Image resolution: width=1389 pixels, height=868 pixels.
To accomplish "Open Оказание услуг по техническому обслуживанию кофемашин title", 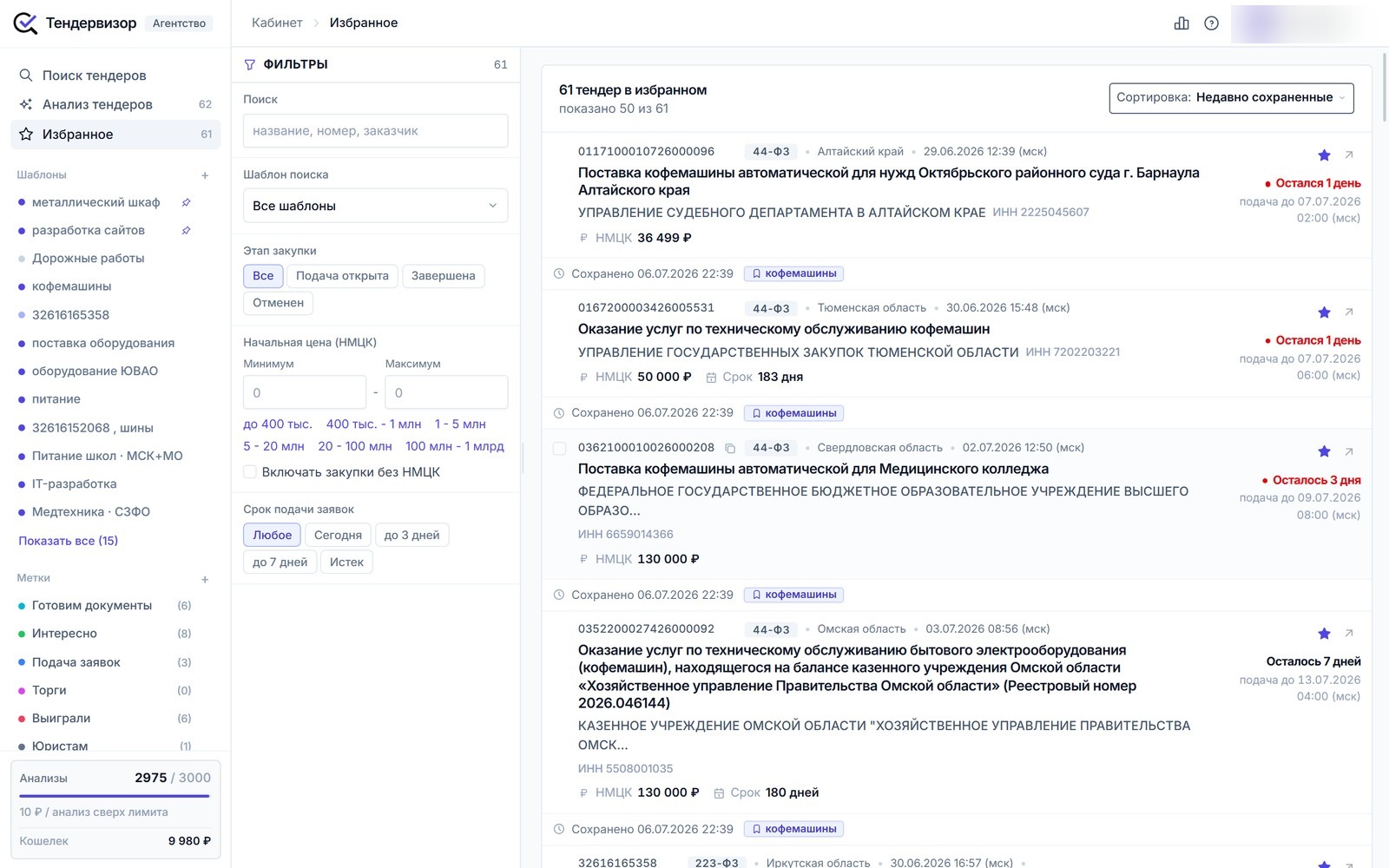I will point(784,330).
